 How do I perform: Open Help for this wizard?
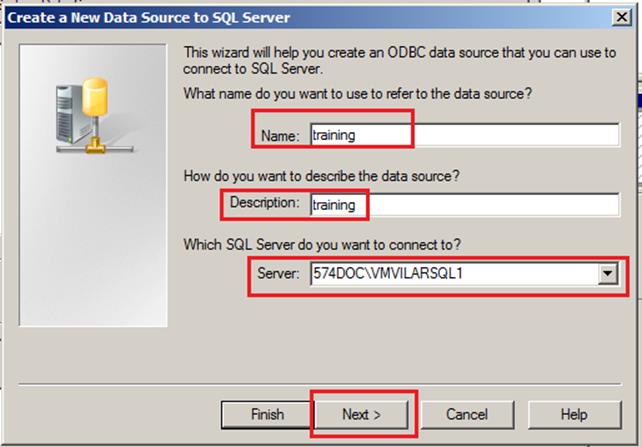pos(574,414)
